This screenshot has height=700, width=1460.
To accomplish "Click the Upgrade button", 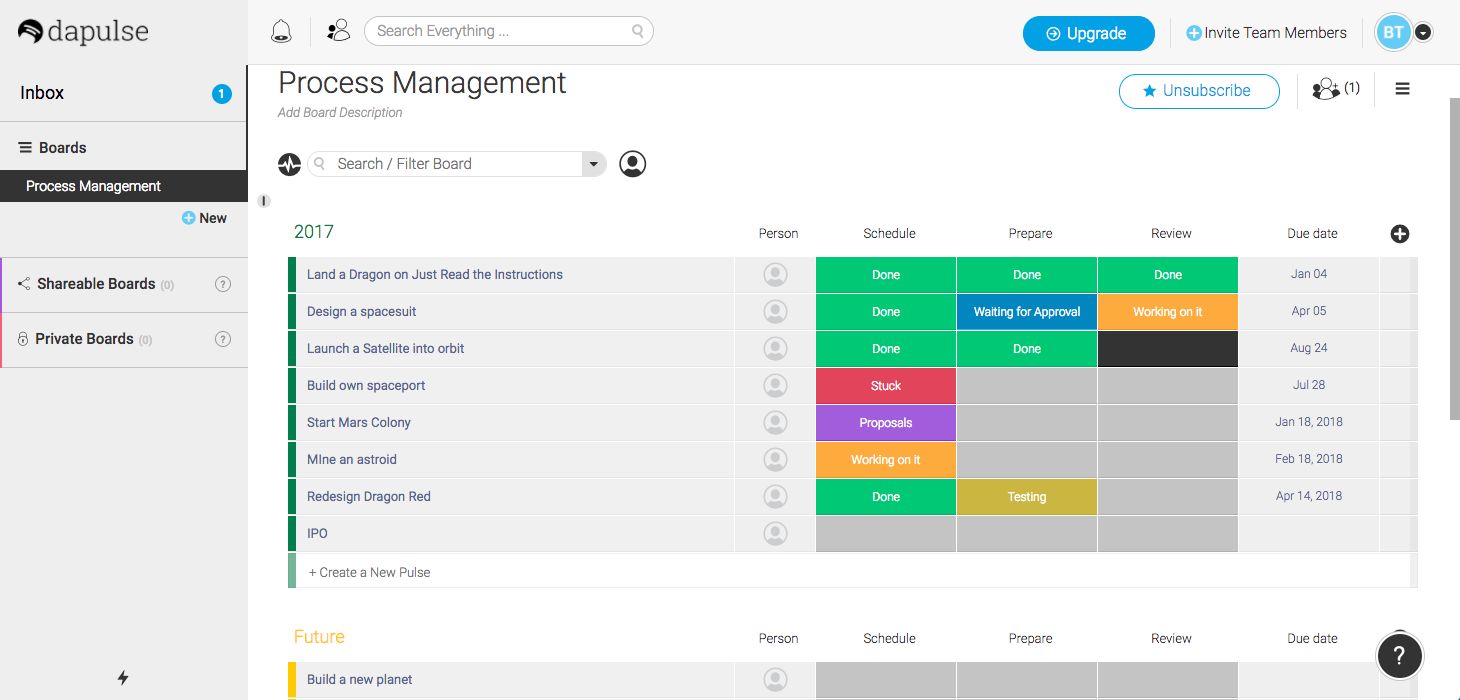I will click(1088, 33).
